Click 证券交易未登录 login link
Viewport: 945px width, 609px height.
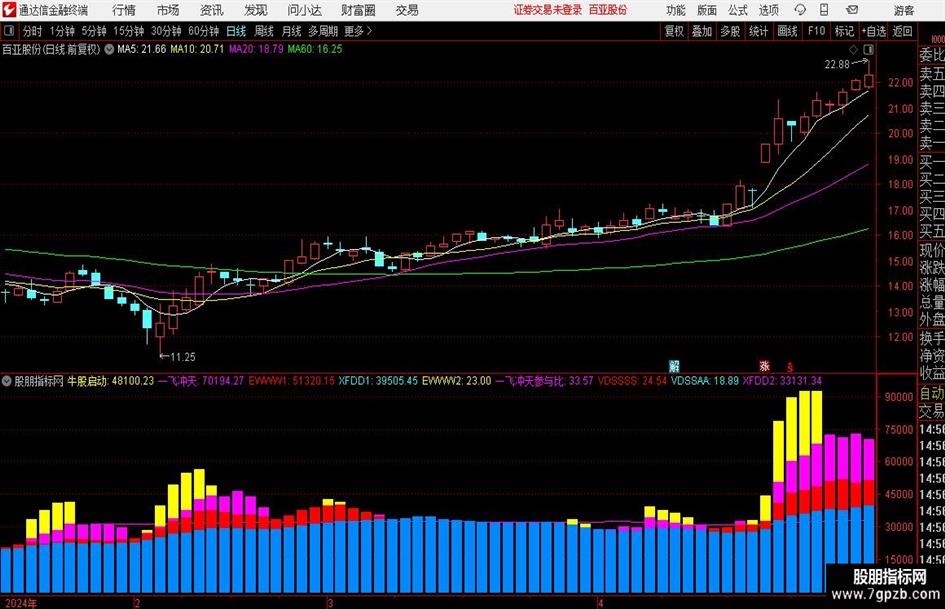[x=548, y=10]
